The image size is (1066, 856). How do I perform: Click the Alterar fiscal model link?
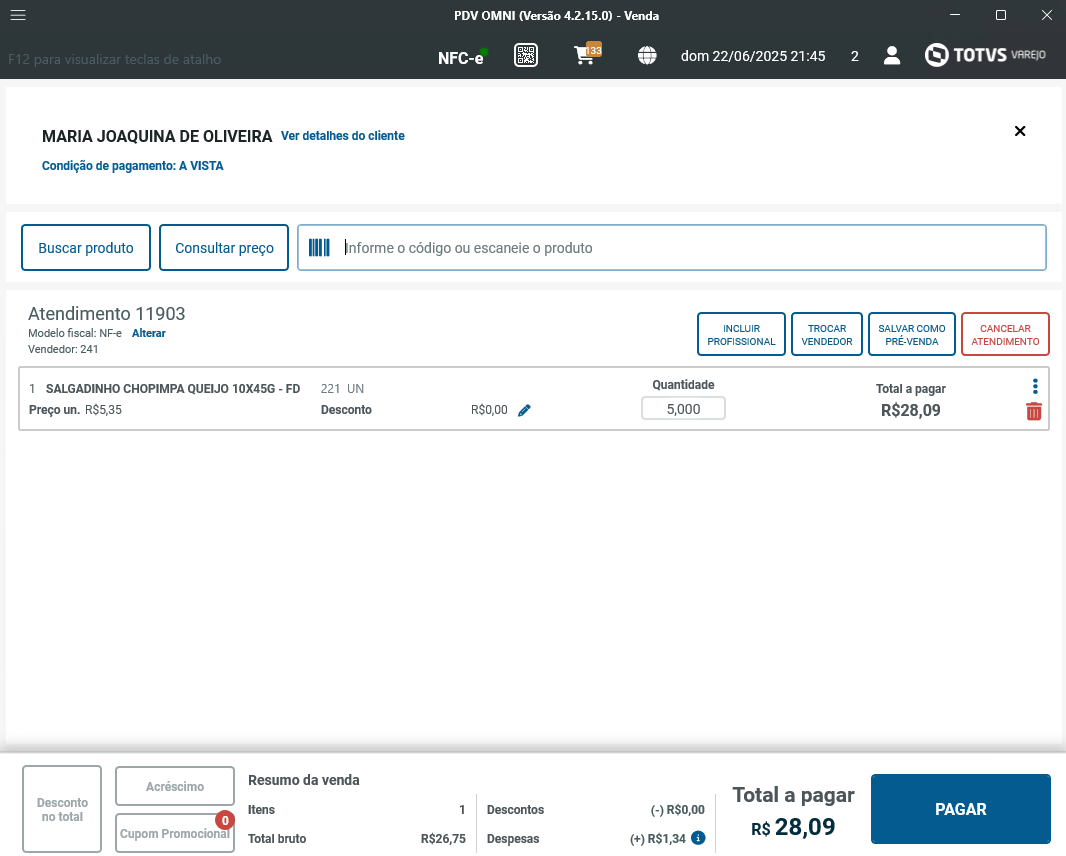[x=148, y=333]
